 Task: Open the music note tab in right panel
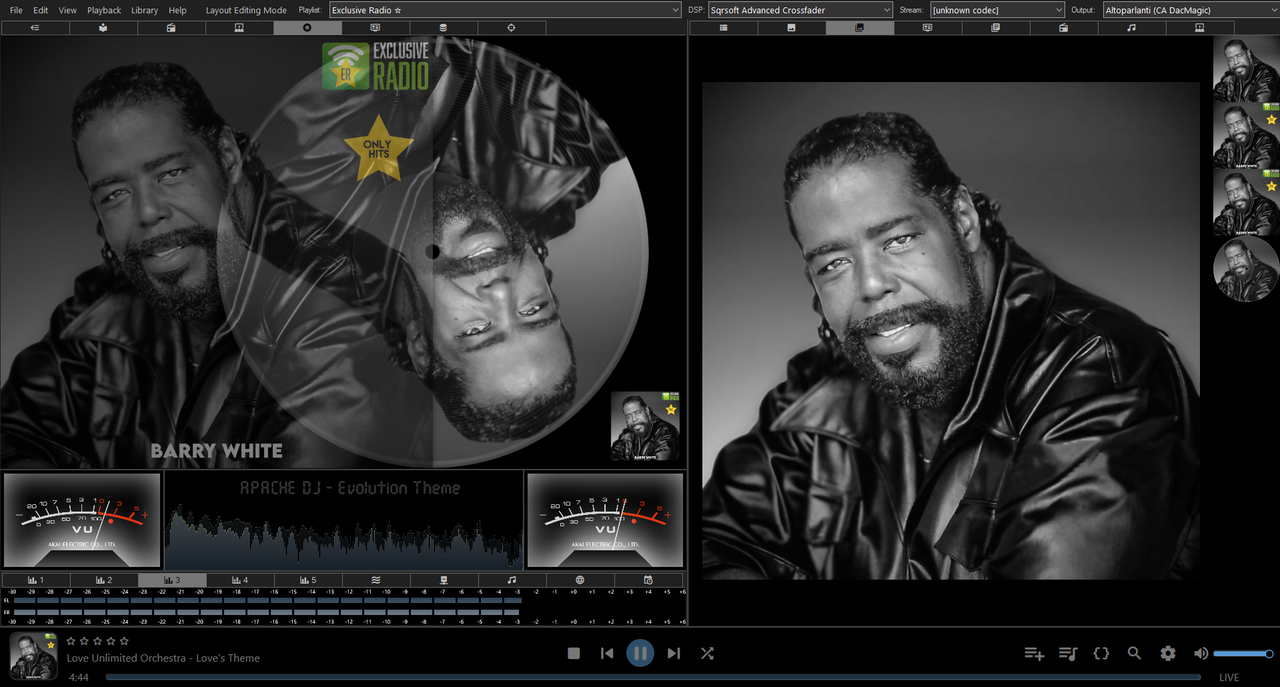(x=1132, y=28)
